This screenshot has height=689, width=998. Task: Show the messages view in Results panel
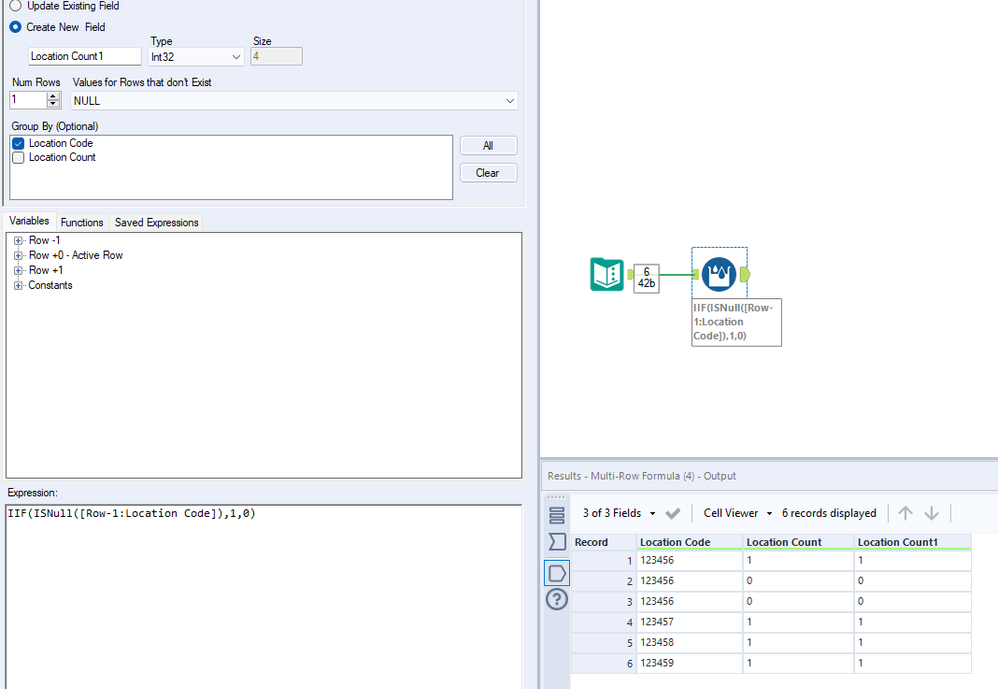pyautogui.click(x=557, y=514)
